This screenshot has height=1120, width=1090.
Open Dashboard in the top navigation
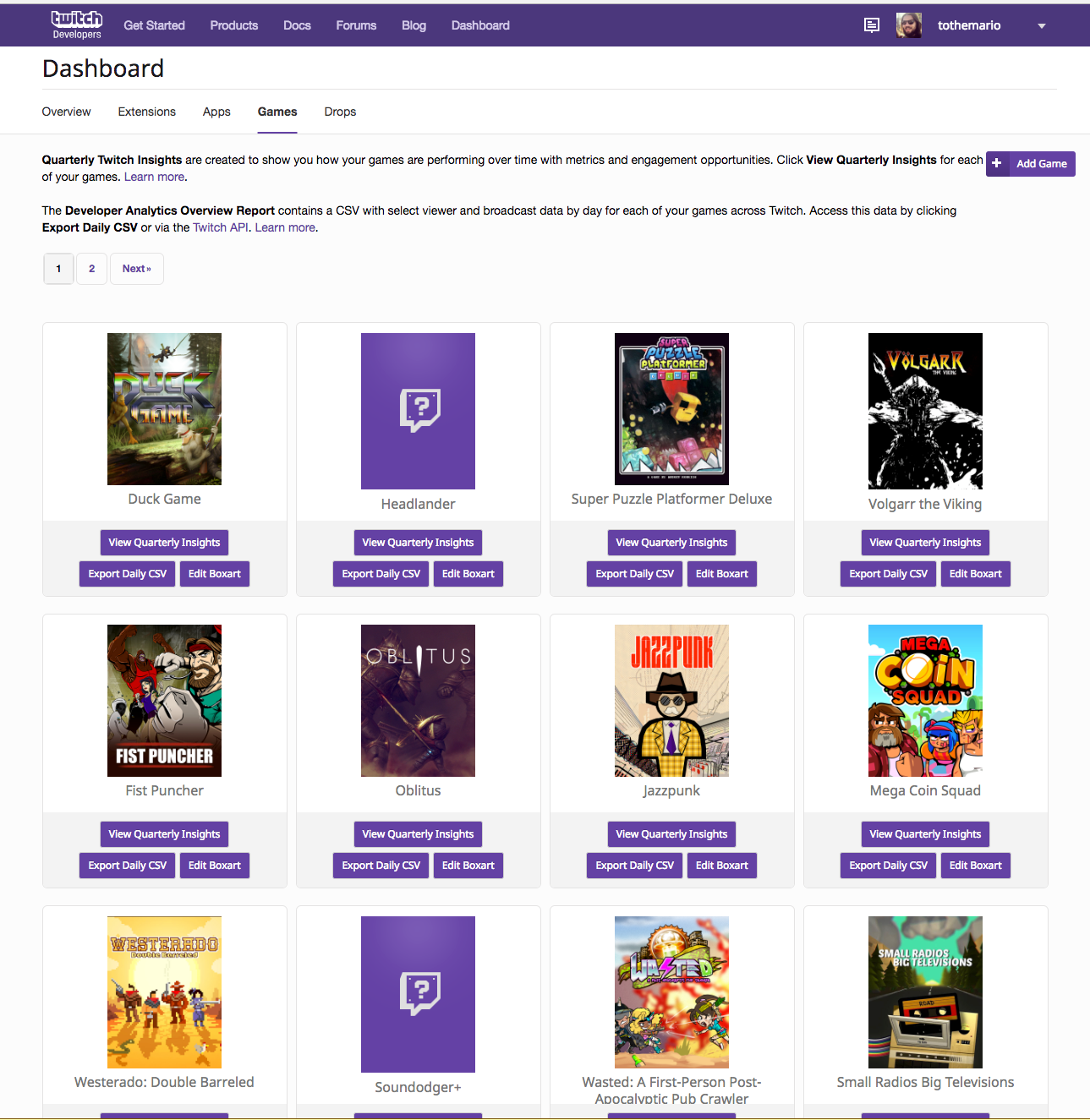click(x=480, y=25)
